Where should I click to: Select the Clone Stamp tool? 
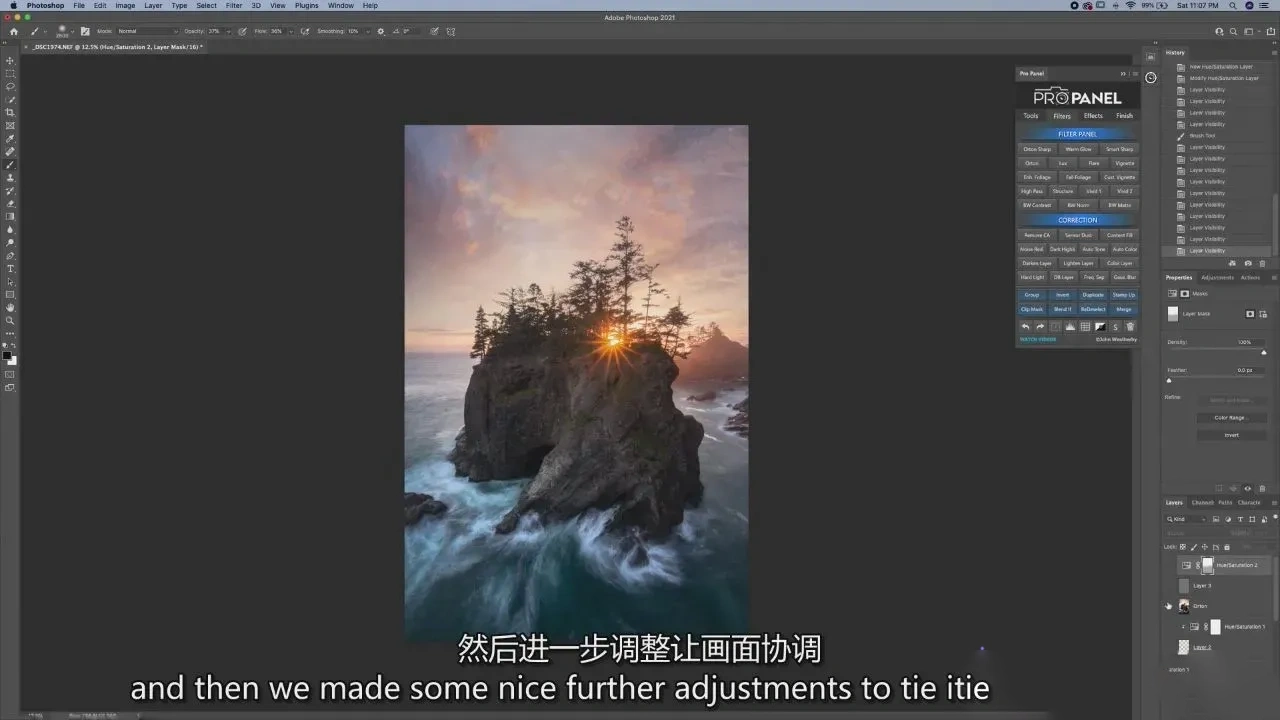click(x=11, y=178)
